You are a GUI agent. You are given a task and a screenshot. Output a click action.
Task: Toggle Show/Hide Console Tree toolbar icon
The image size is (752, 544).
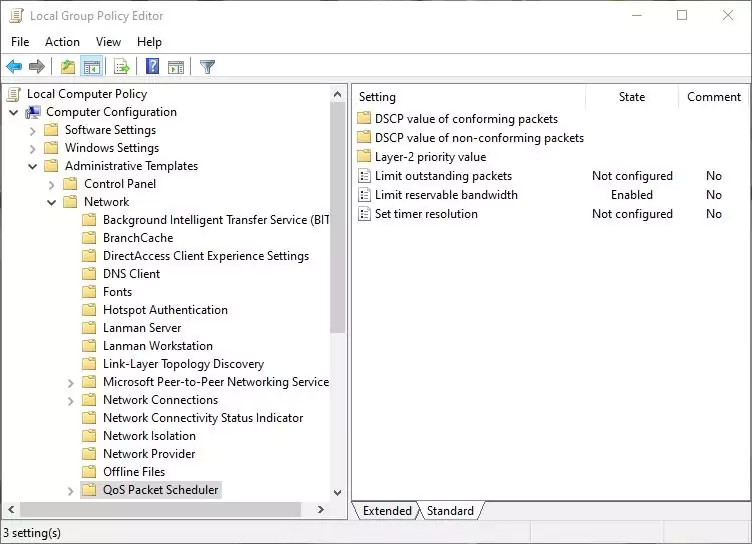pos(92,67)
